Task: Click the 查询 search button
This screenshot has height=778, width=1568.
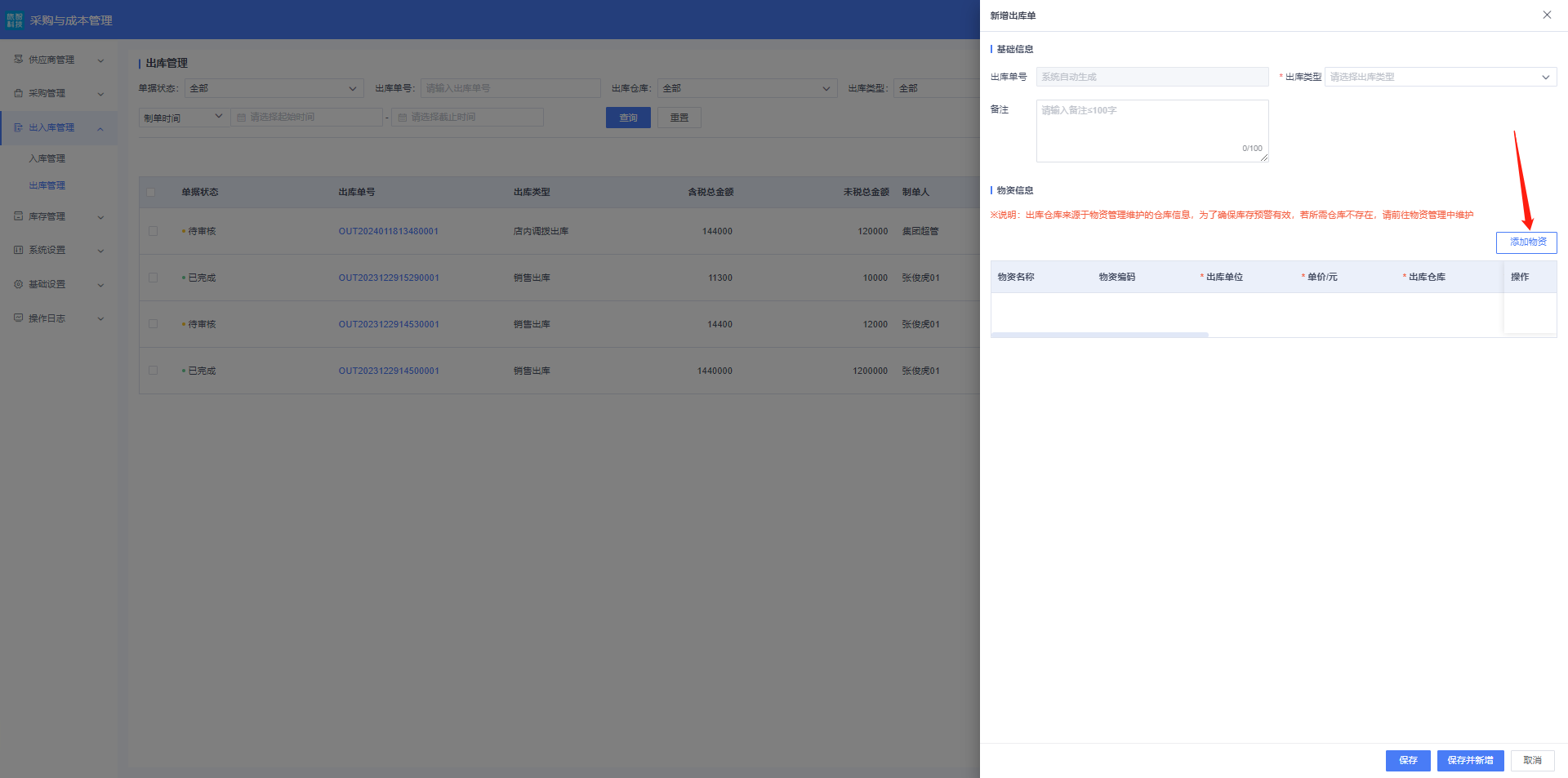Action: (x=628, y=118)
